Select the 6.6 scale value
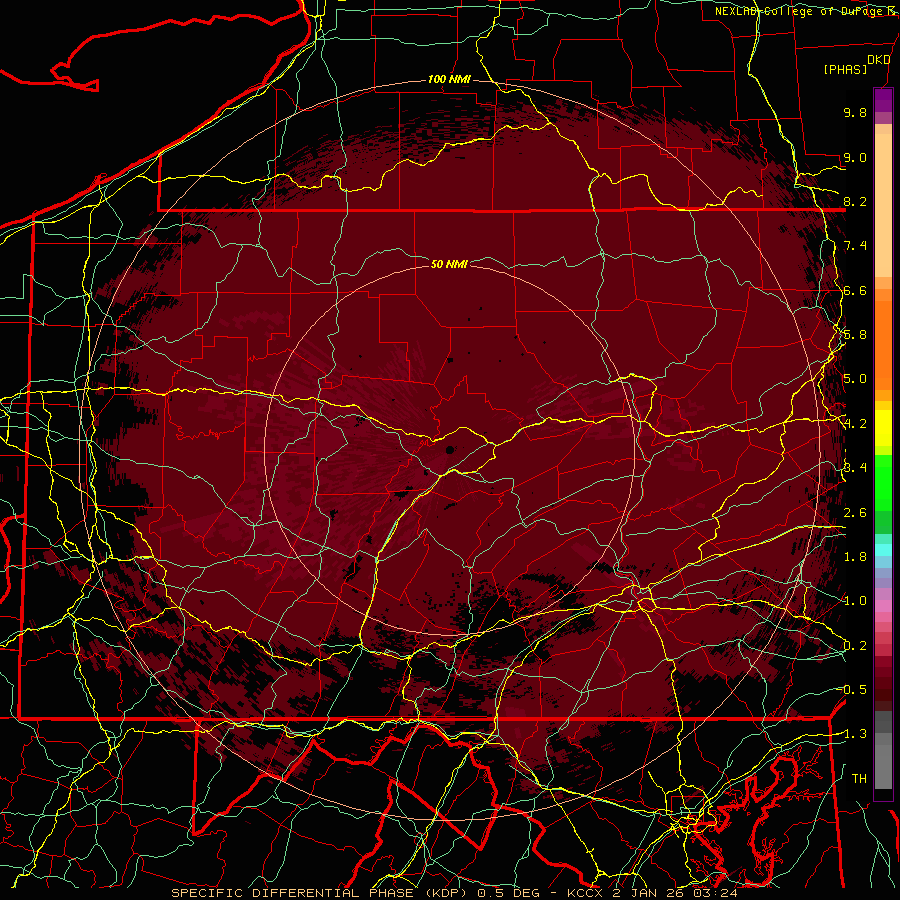The width and height of the screenshot is (900, 900). 855,290
